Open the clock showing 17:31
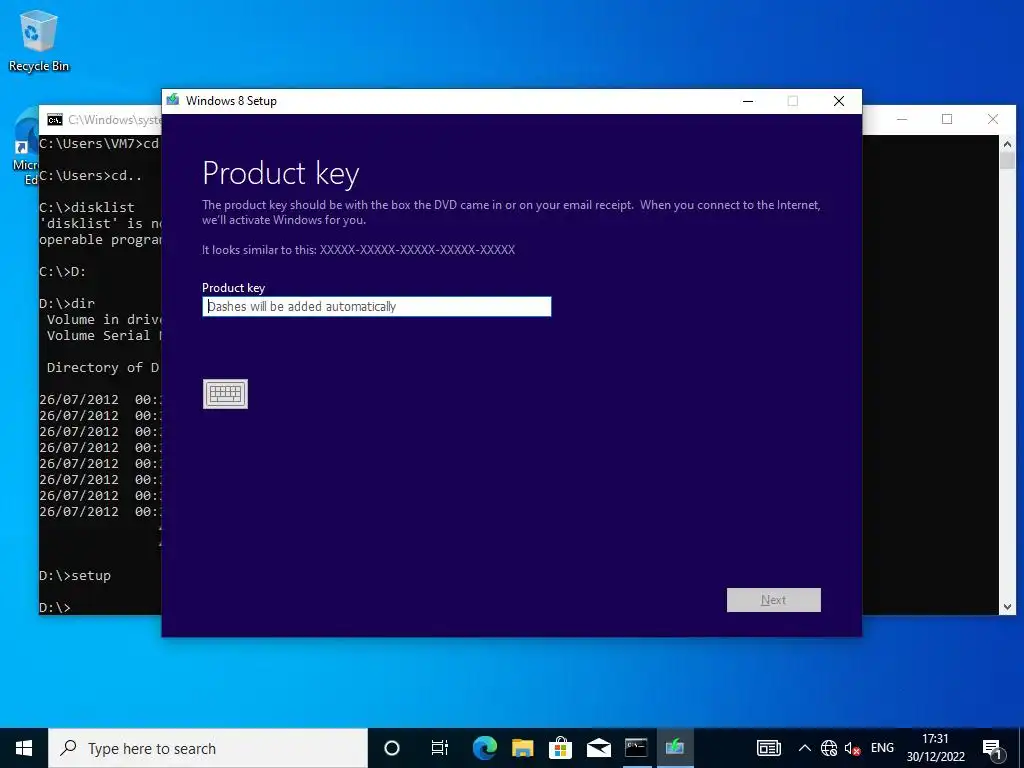The image size is (1024, 768). 935,748
